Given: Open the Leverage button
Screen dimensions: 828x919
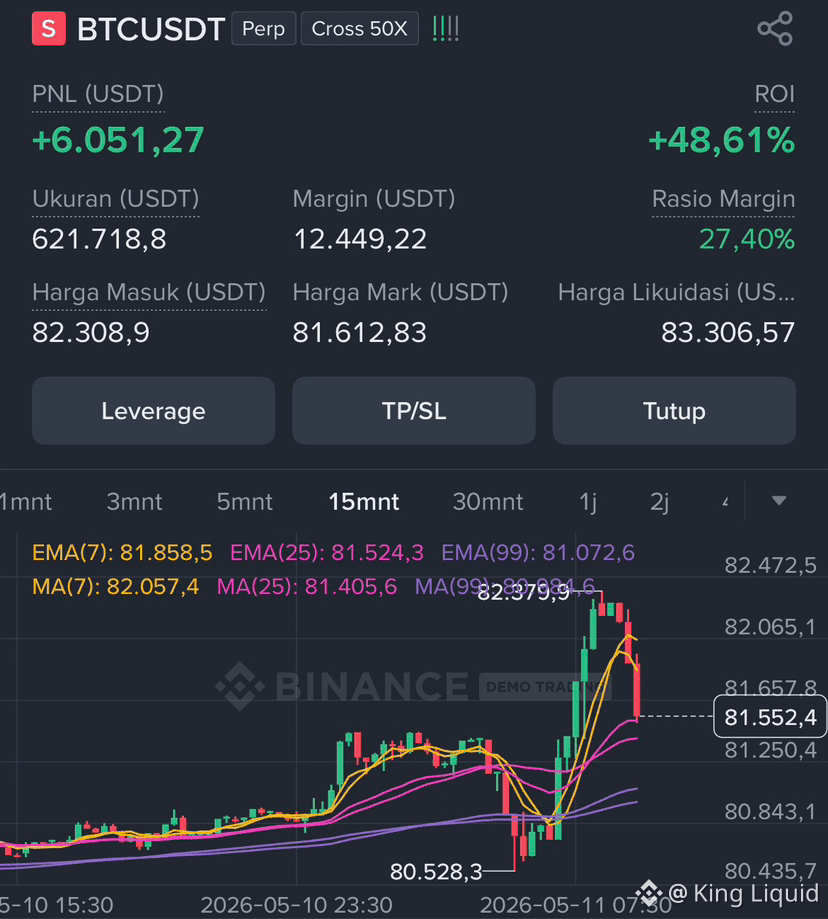Looking at the screenshot, I should 154,410.
